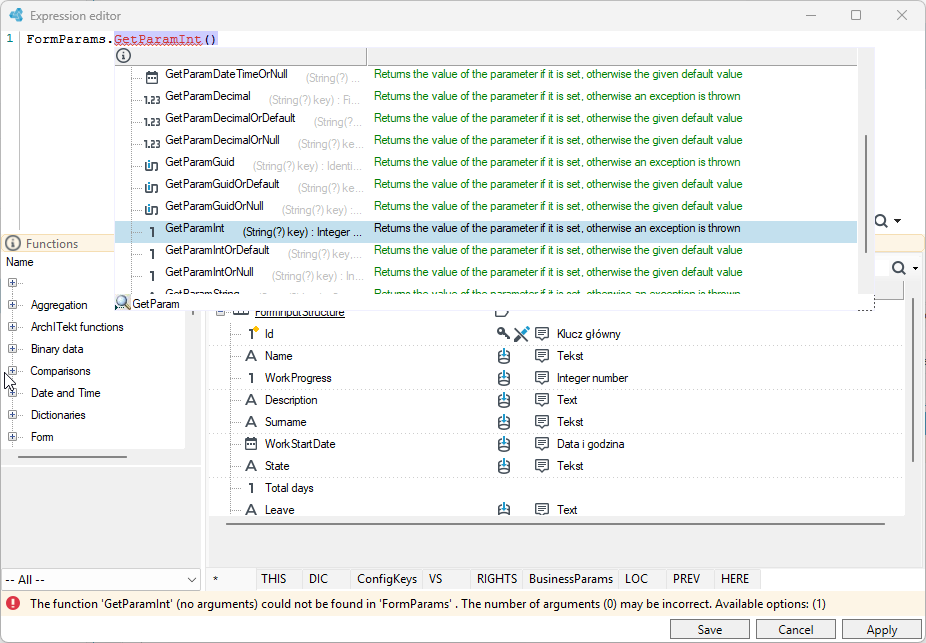The image size is (926, 643).
Task: Switch to the ConfigKeys tab
Action: tap(387, 579)
